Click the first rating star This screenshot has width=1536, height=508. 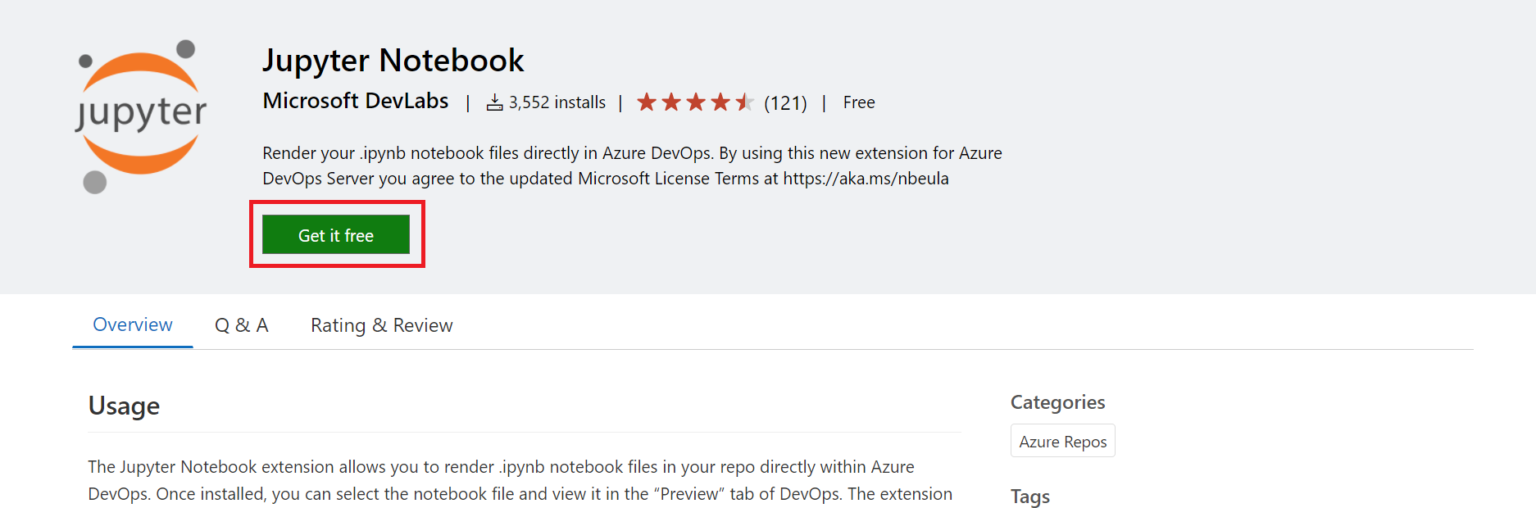point(647,102)
